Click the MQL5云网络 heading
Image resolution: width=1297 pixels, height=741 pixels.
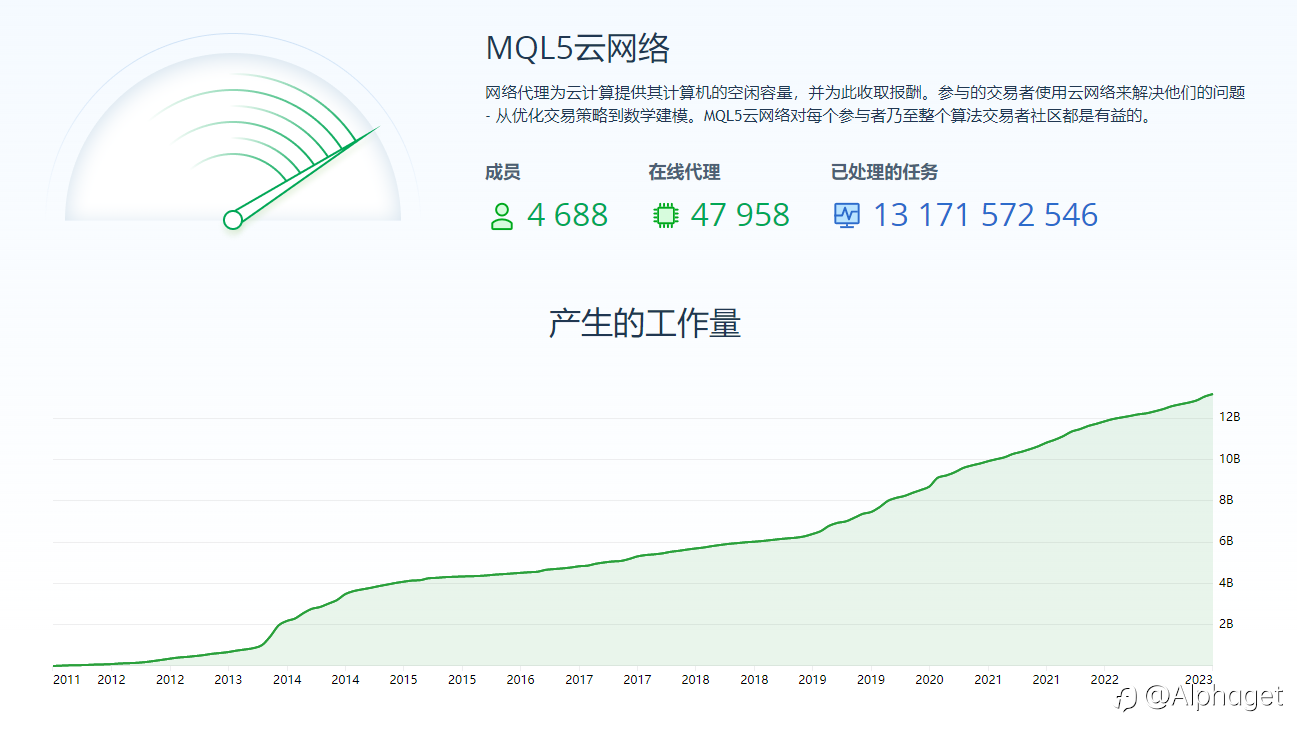point(577,47)
